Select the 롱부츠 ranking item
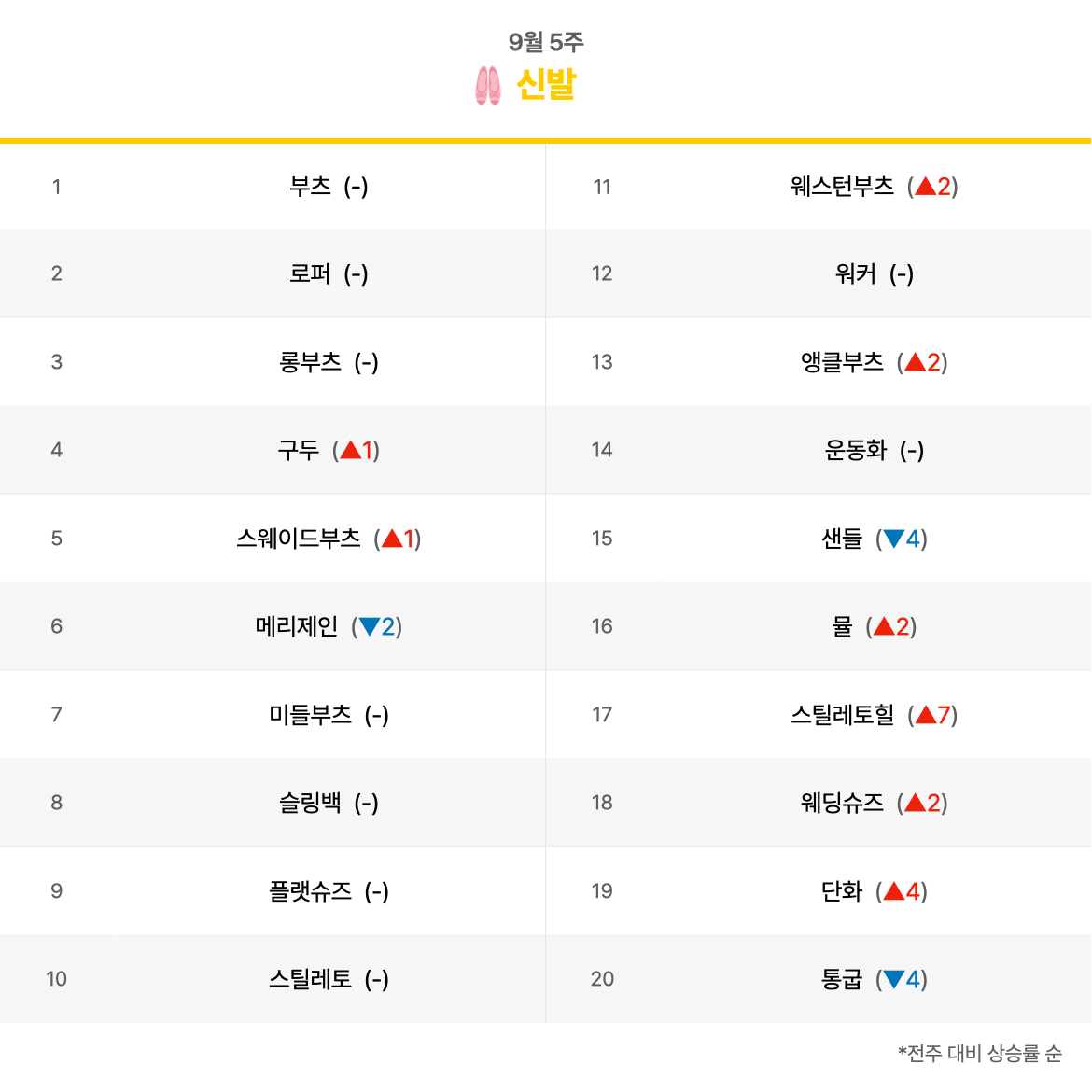Viewport: 1092px width, 1092px height. (310, 362)
